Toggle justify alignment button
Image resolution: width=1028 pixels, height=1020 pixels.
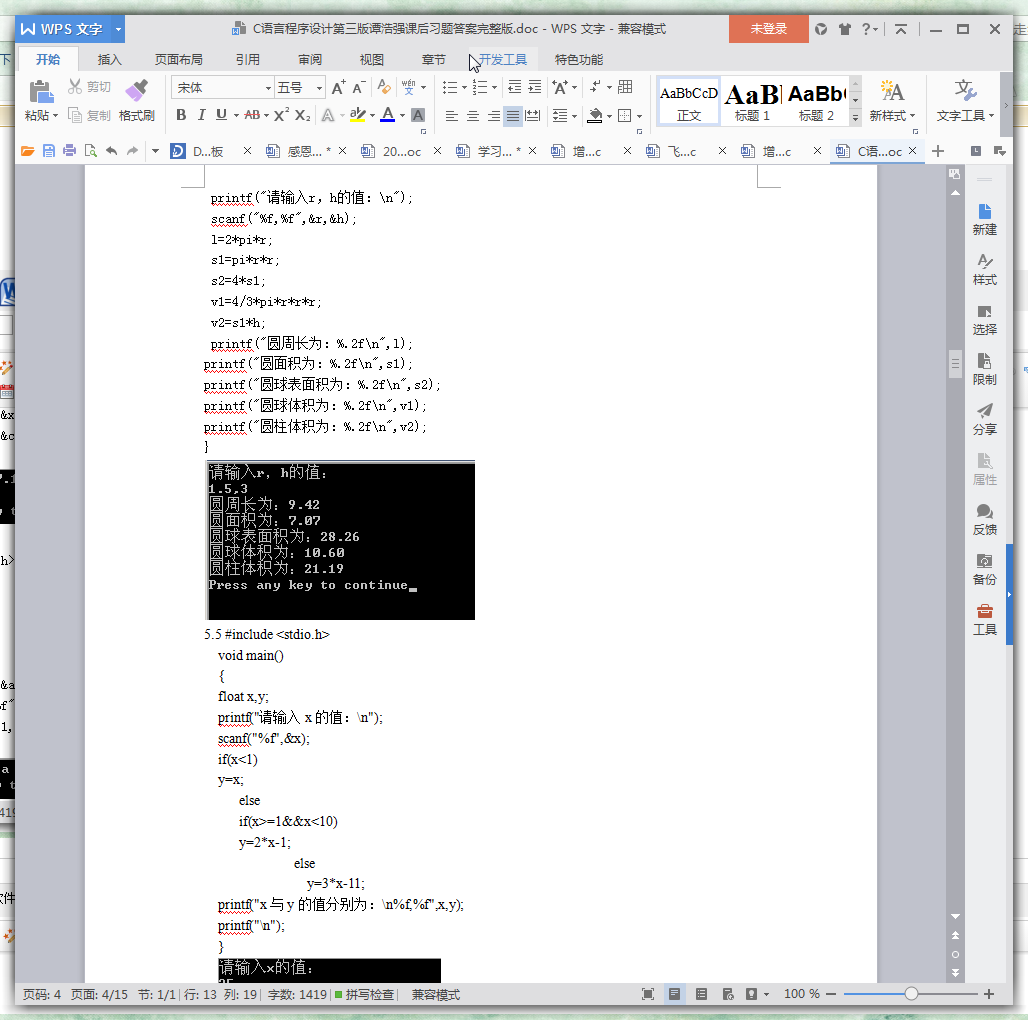pos(513,116)
